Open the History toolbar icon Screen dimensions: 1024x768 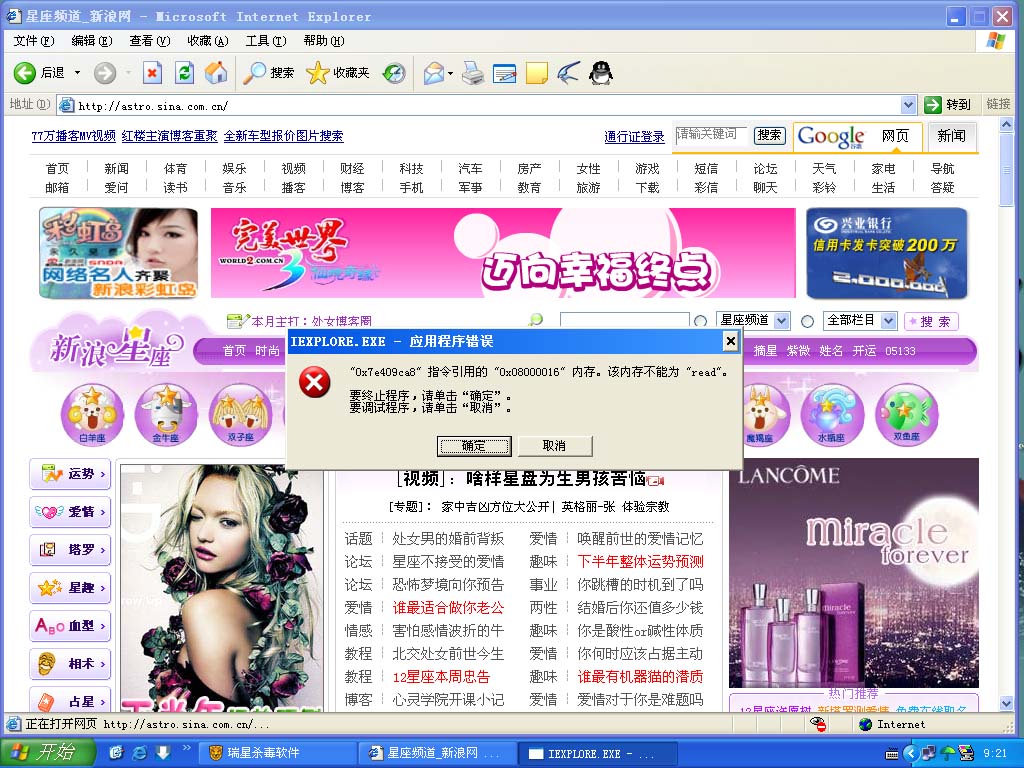[394, 73]
